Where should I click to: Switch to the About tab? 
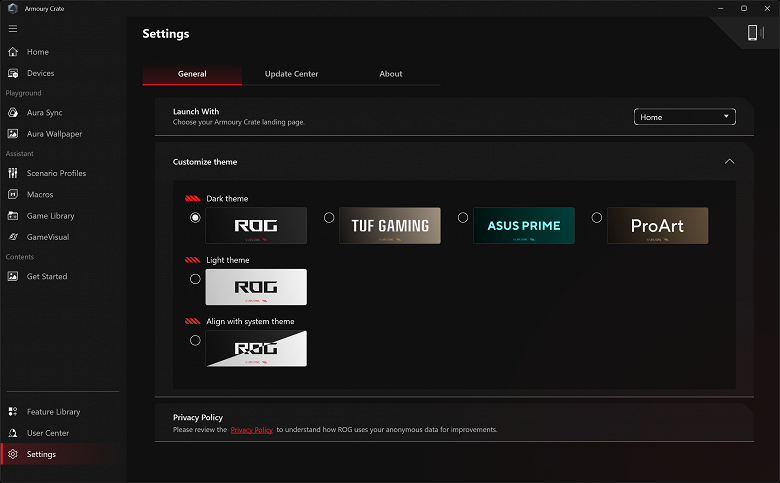click(x=391, y=74)
